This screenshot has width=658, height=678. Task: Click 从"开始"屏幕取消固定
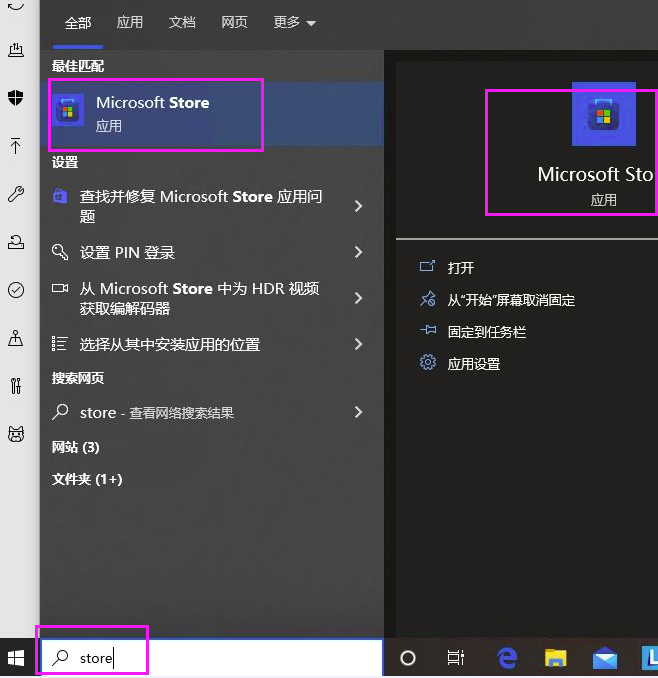tap(511, 300)
